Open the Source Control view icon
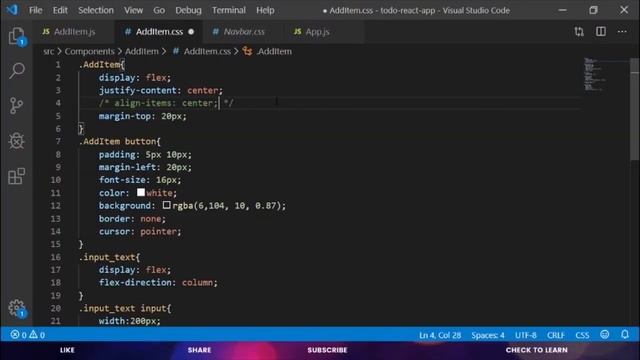The height and width of the screenshot is (360, 640). tap(16, 106)
